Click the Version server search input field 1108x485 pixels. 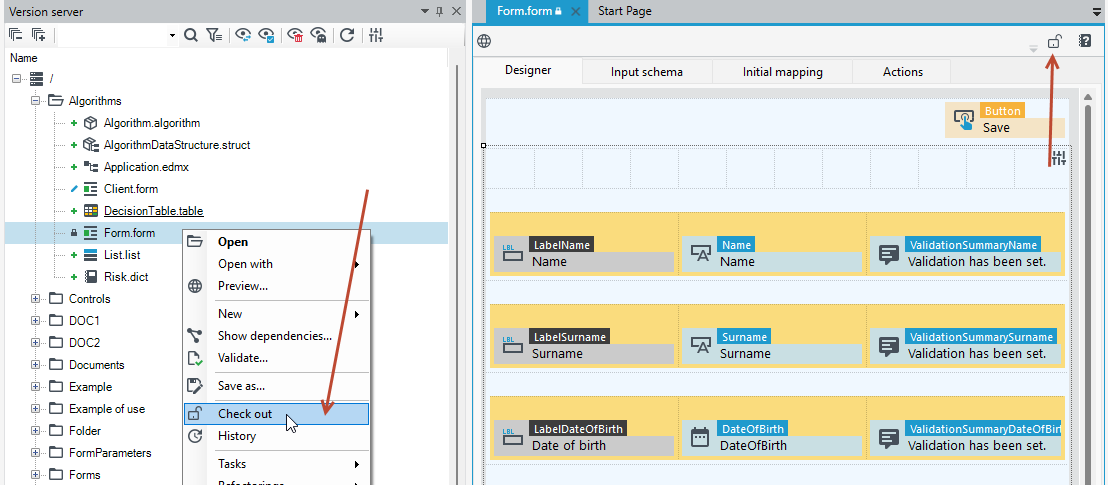coord(113,35)
